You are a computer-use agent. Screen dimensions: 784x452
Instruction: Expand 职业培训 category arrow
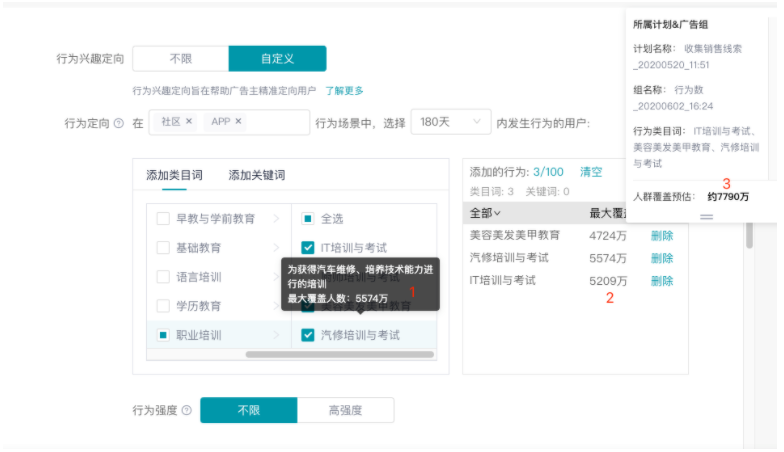276,335
